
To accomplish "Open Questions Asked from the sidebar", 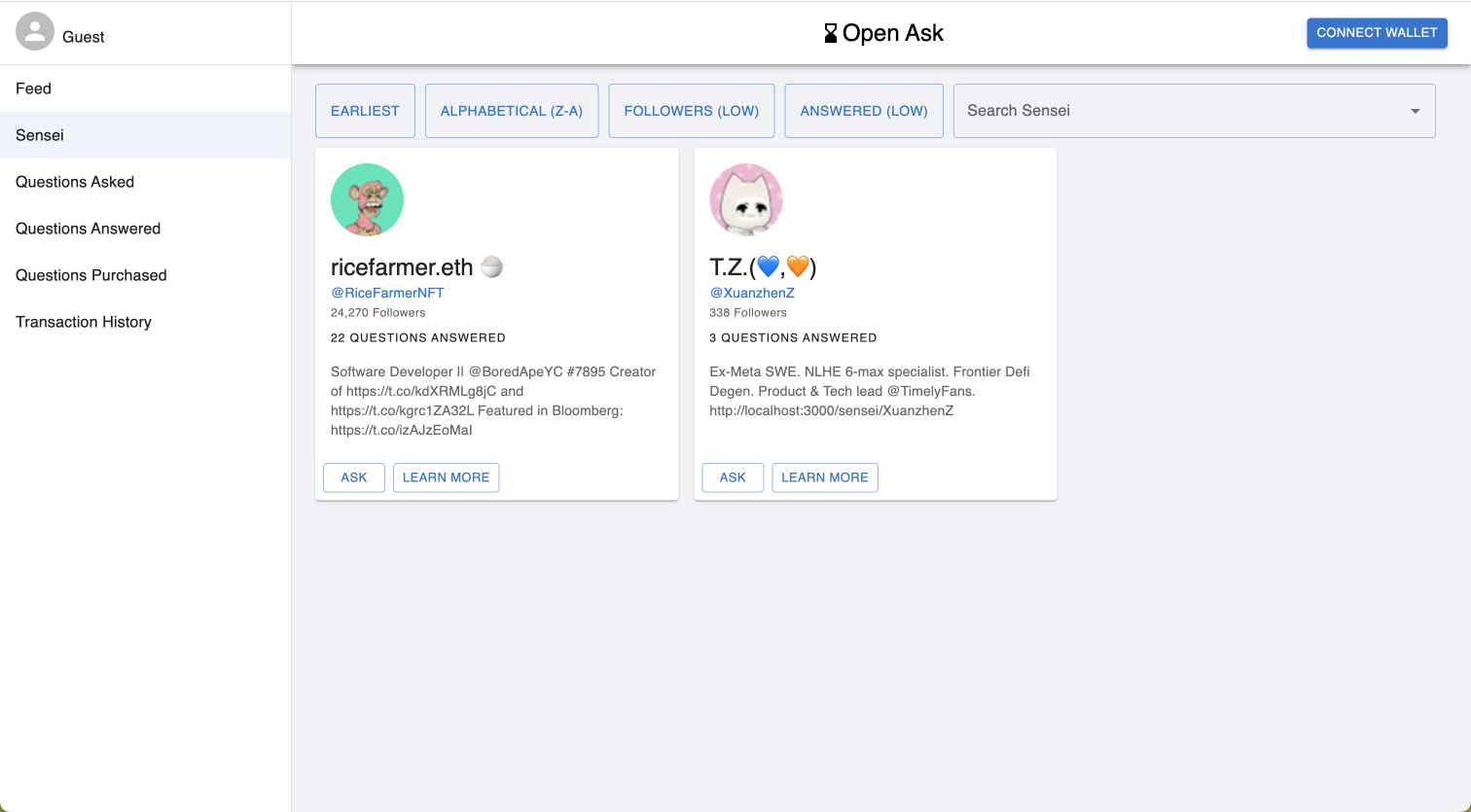I will point(74,182).
